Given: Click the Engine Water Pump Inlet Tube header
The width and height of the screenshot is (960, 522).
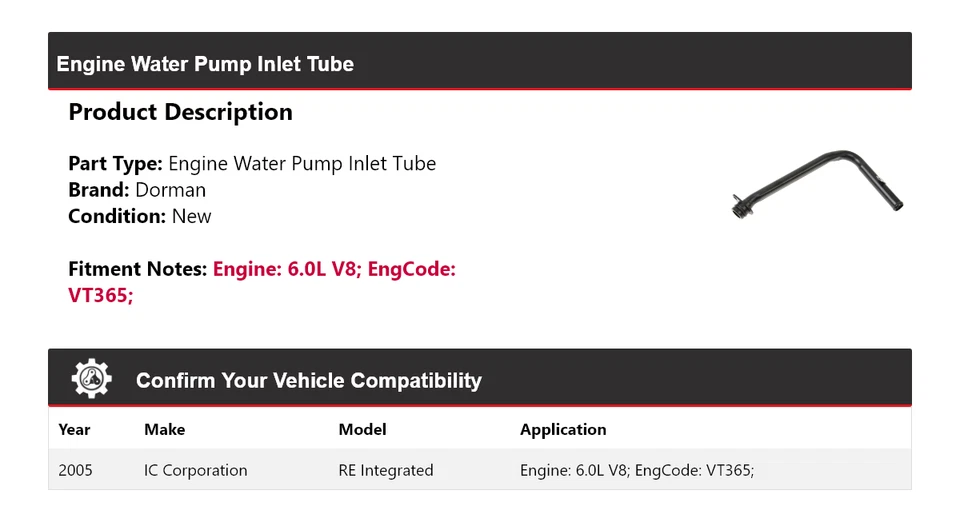Looking at the screenshot, I should [205, 64].
